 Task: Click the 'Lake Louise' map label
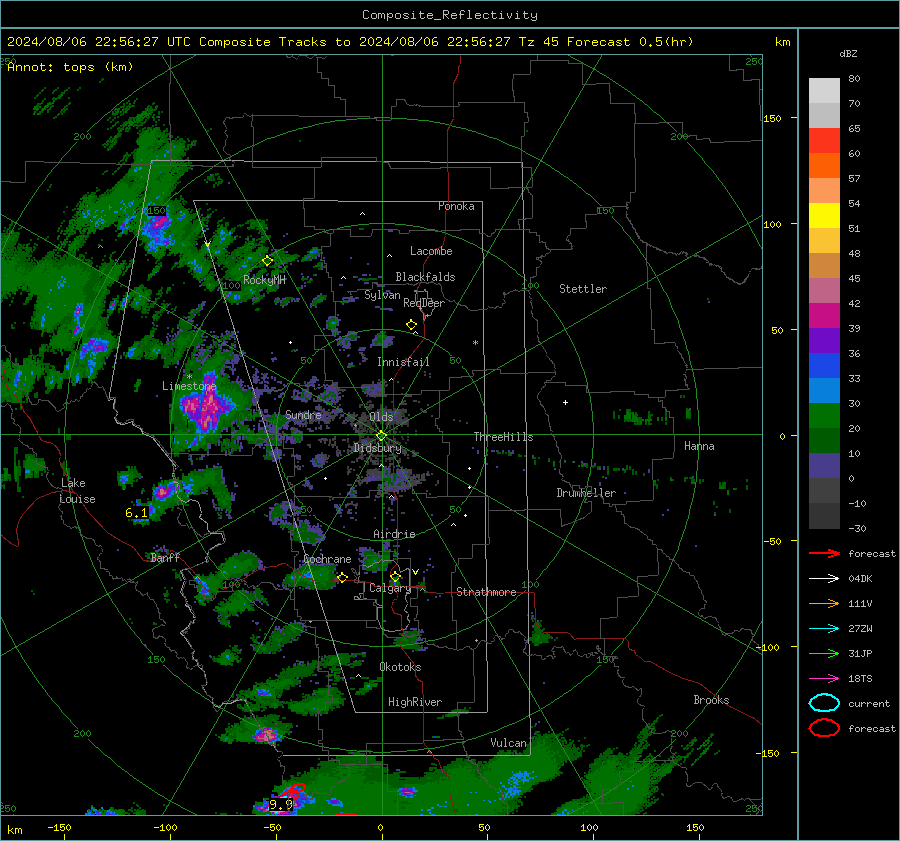pyautogui.click(x=77, y=491)
